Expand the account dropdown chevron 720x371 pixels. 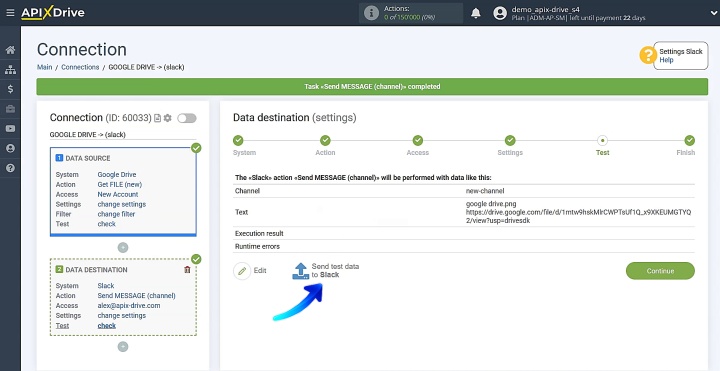[x=713, y=13]
